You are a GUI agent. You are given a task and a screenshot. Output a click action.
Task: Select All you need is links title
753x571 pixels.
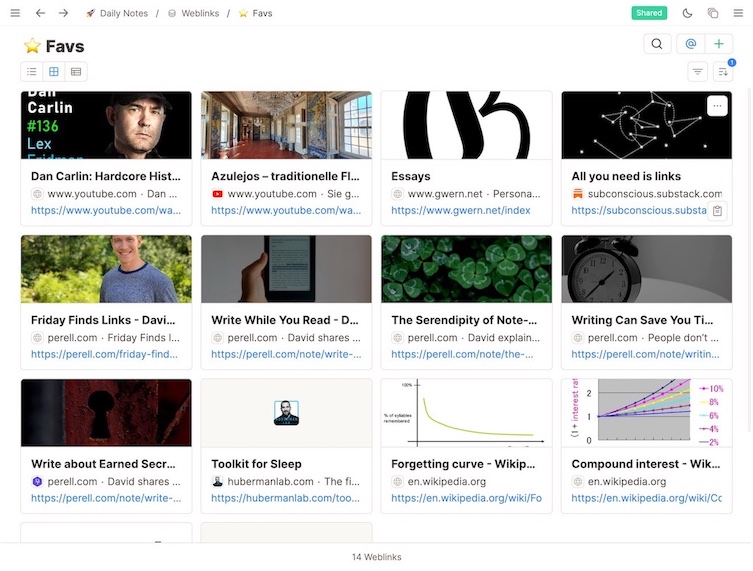point(626,176)
